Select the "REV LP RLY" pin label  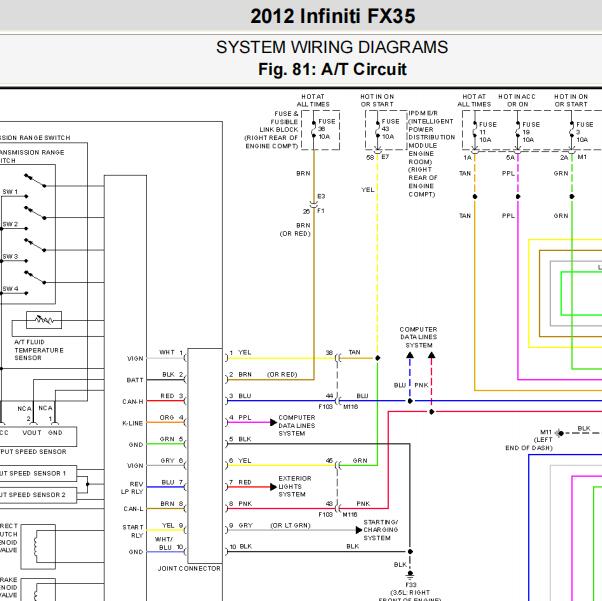pyautogui.click(x=132, y=488)
